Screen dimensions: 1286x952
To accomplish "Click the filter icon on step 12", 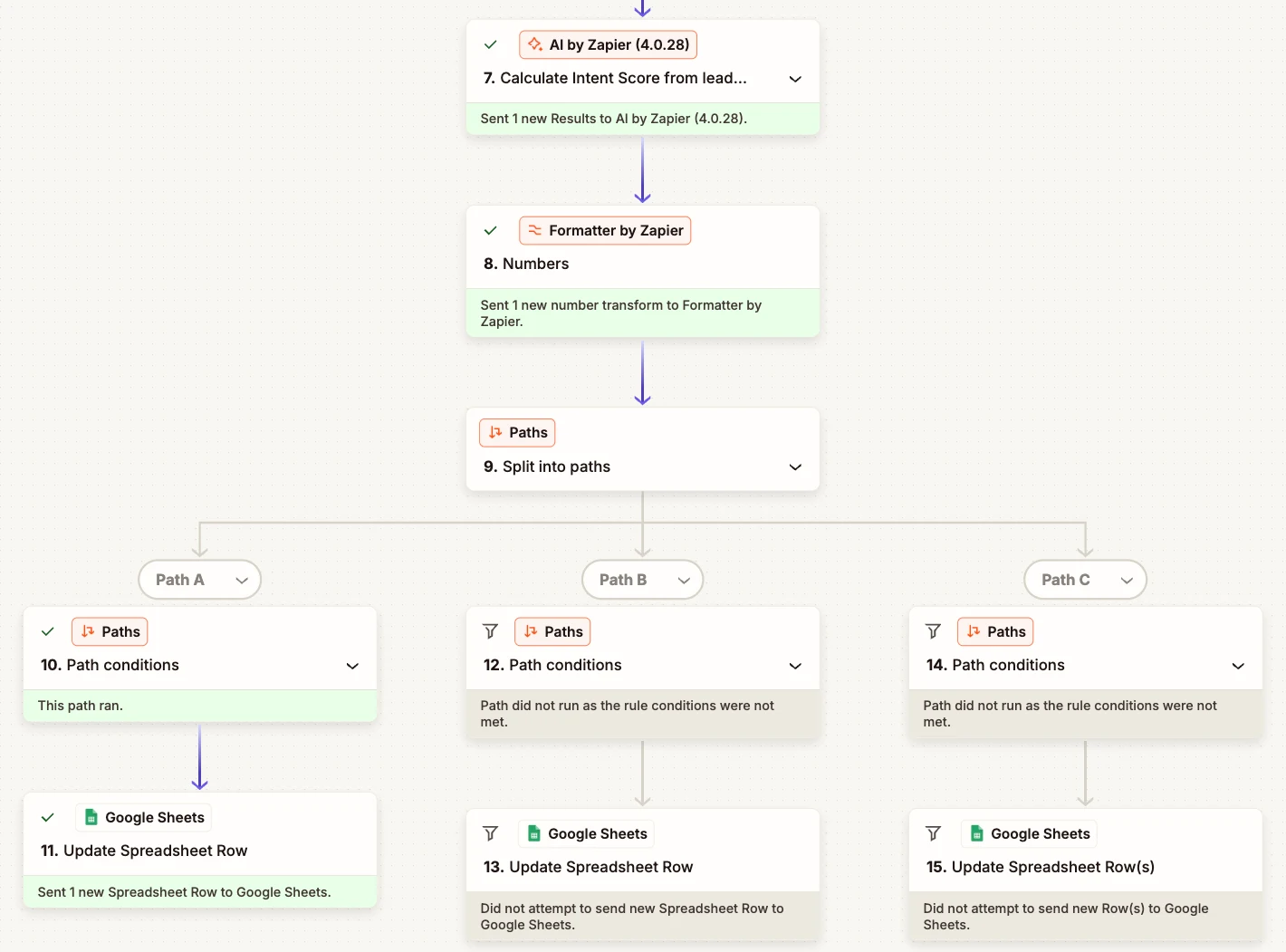I will (x=491, y=631).
